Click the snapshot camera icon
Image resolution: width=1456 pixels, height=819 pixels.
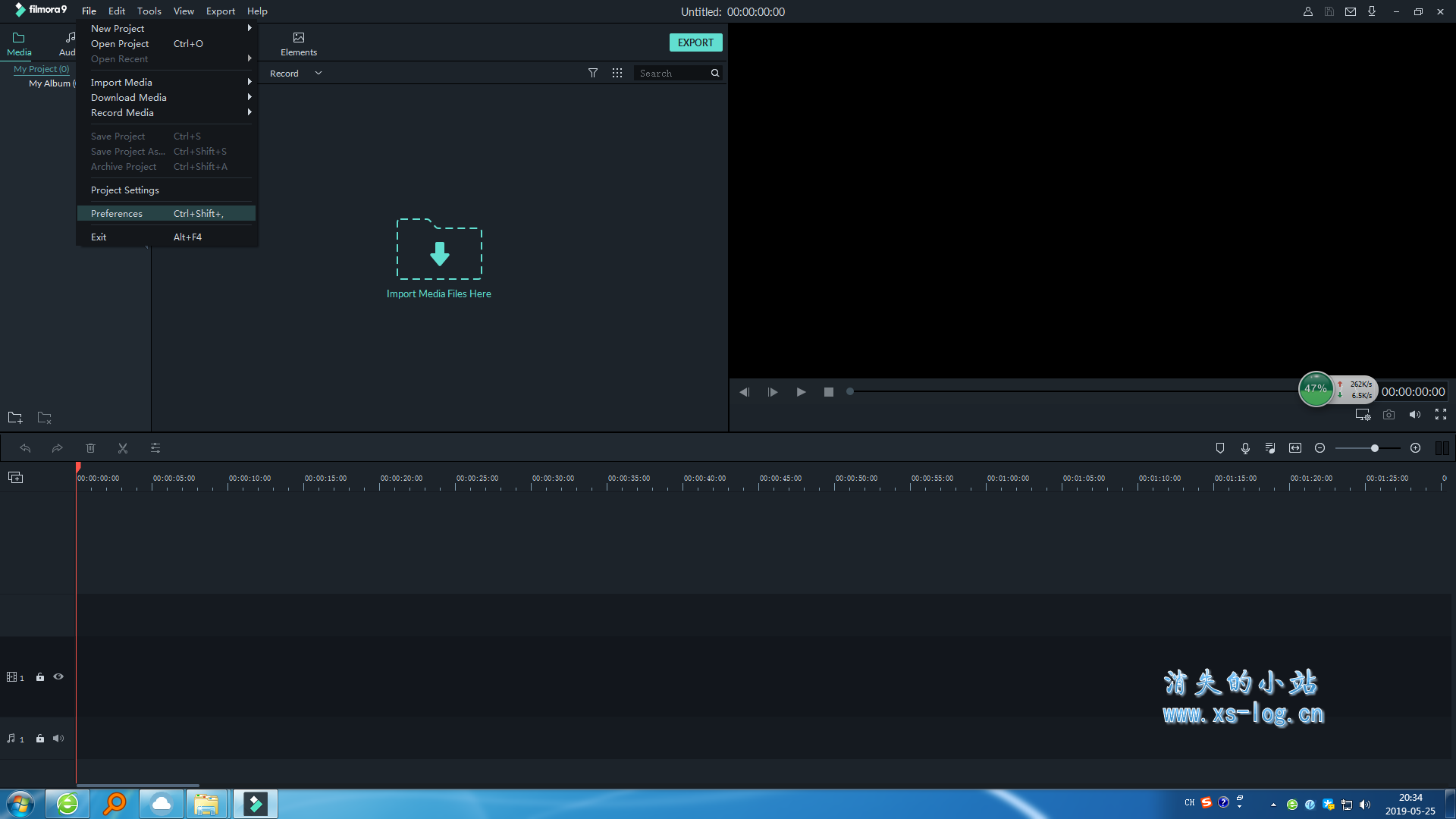pyautogui.click(x=1389, y=415)
